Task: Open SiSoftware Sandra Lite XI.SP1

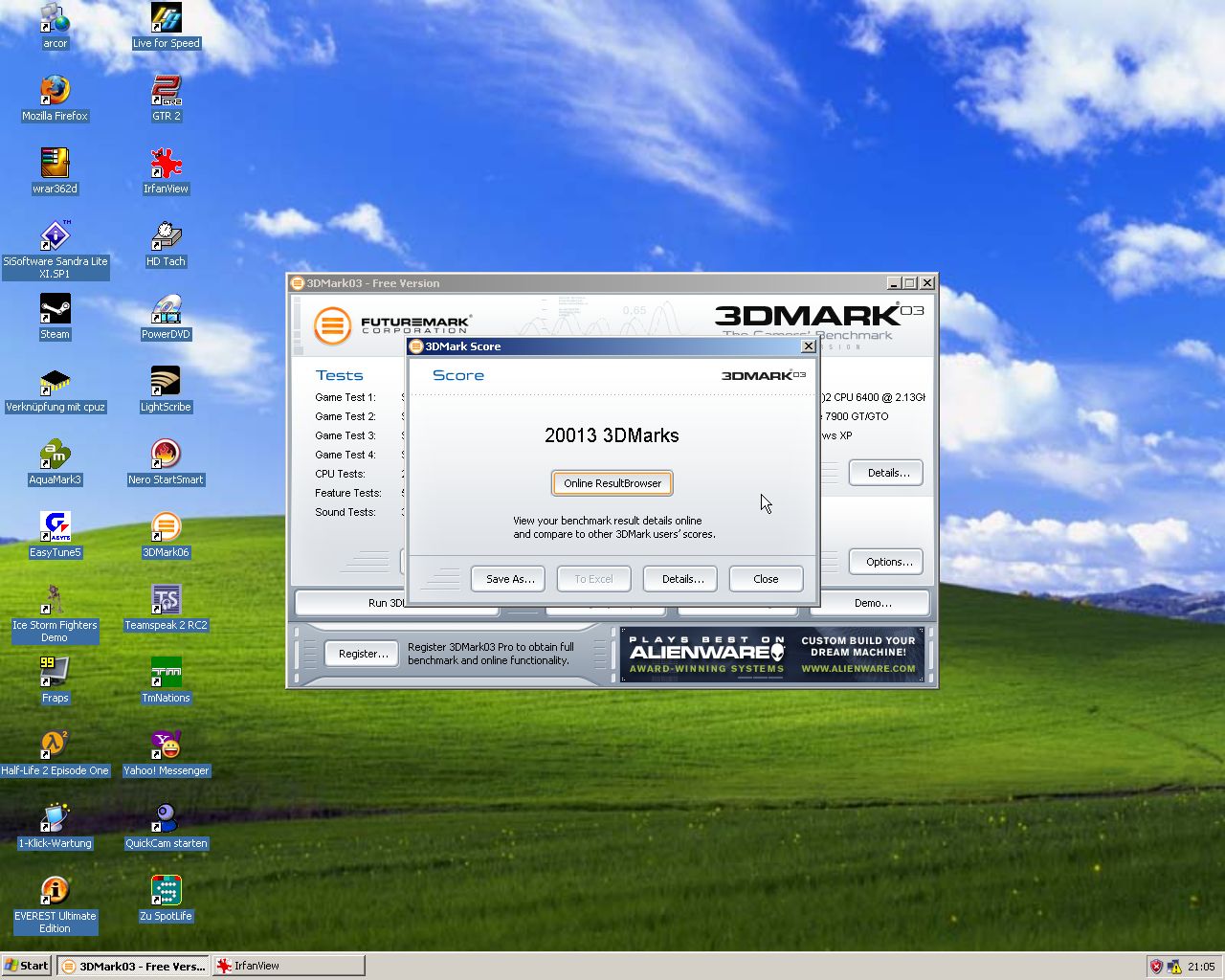Action: [x=55, y=250]
